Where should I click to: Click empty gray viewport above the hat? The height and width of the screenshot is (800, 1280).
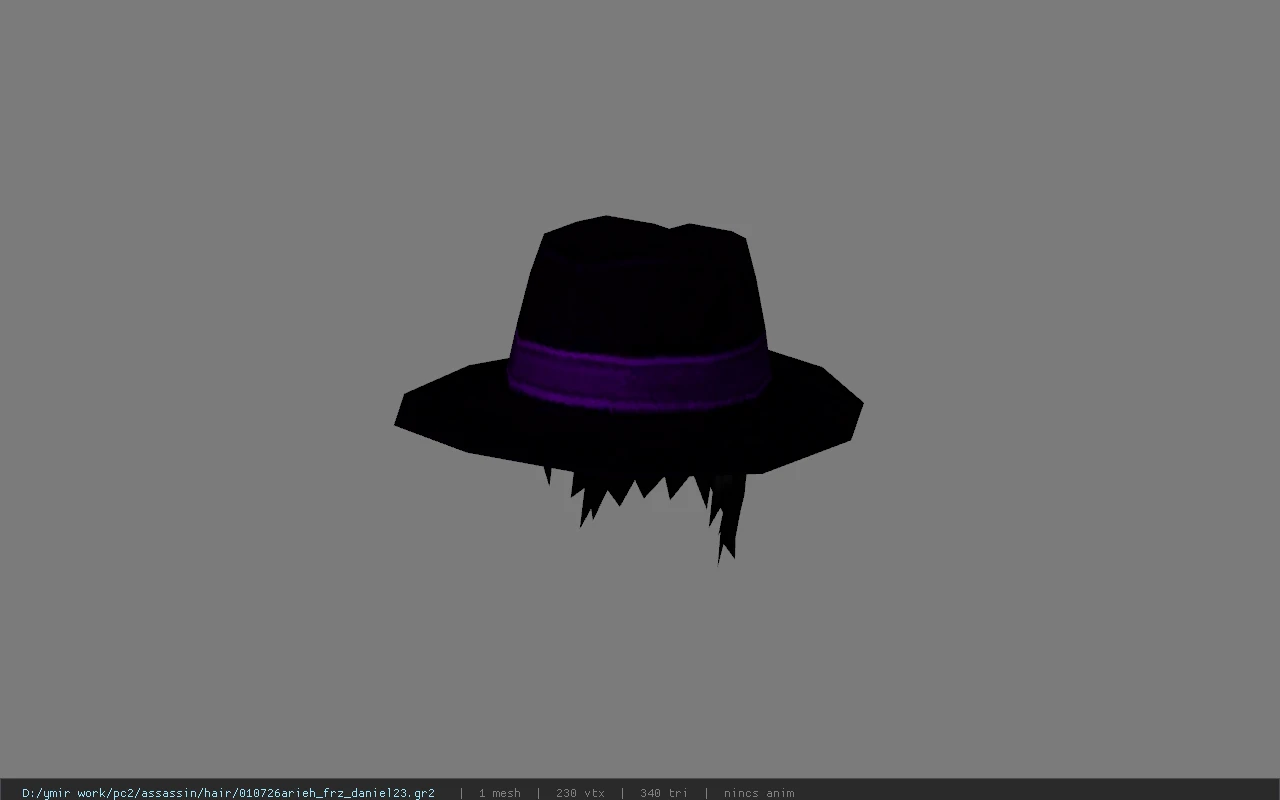click(x=640, y=100)
